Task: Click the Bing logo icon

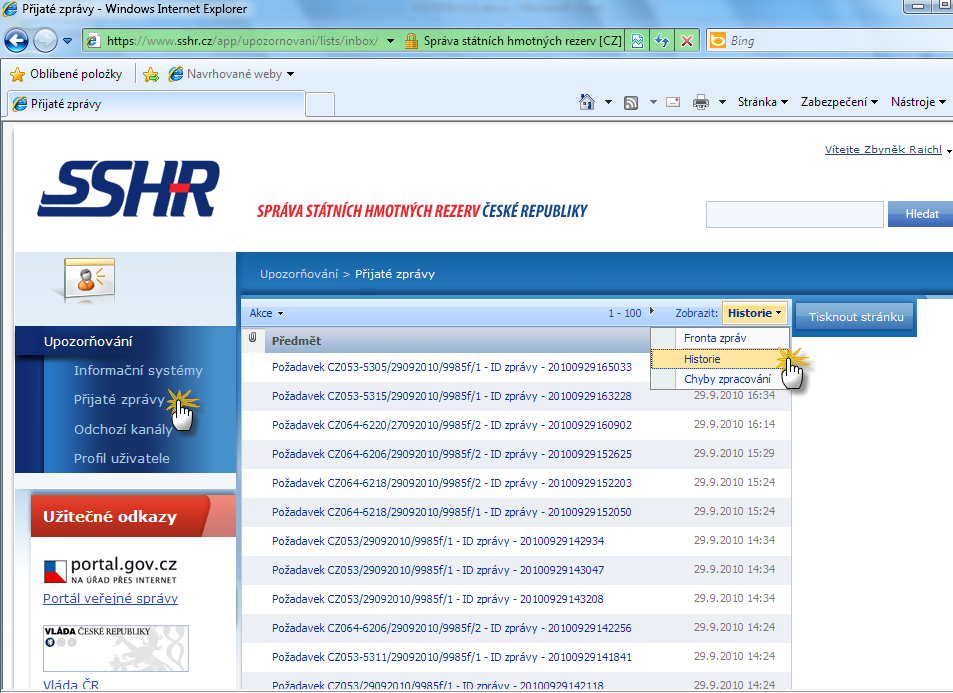Action: (x=718, y=41)
